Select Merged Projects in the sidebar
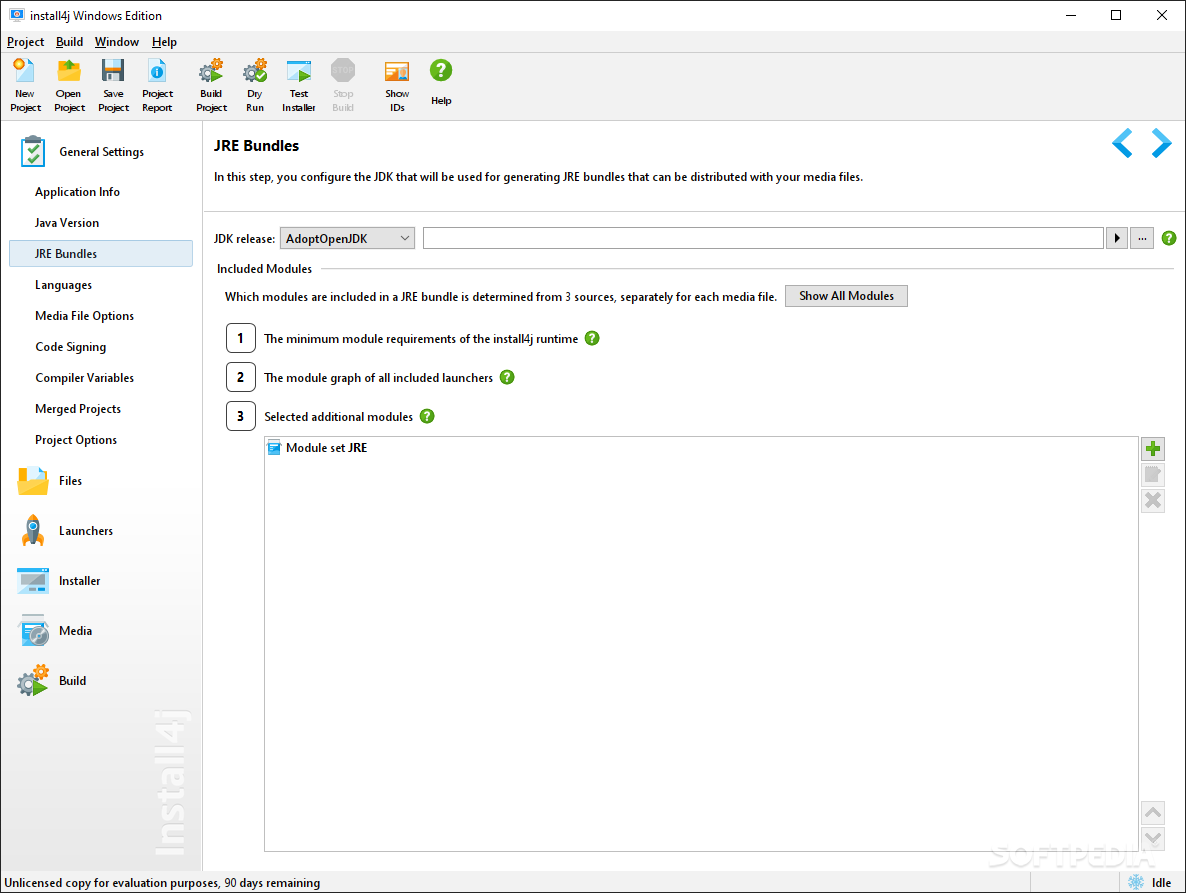This screenshot has height=893, width=1186. (101, 409)
